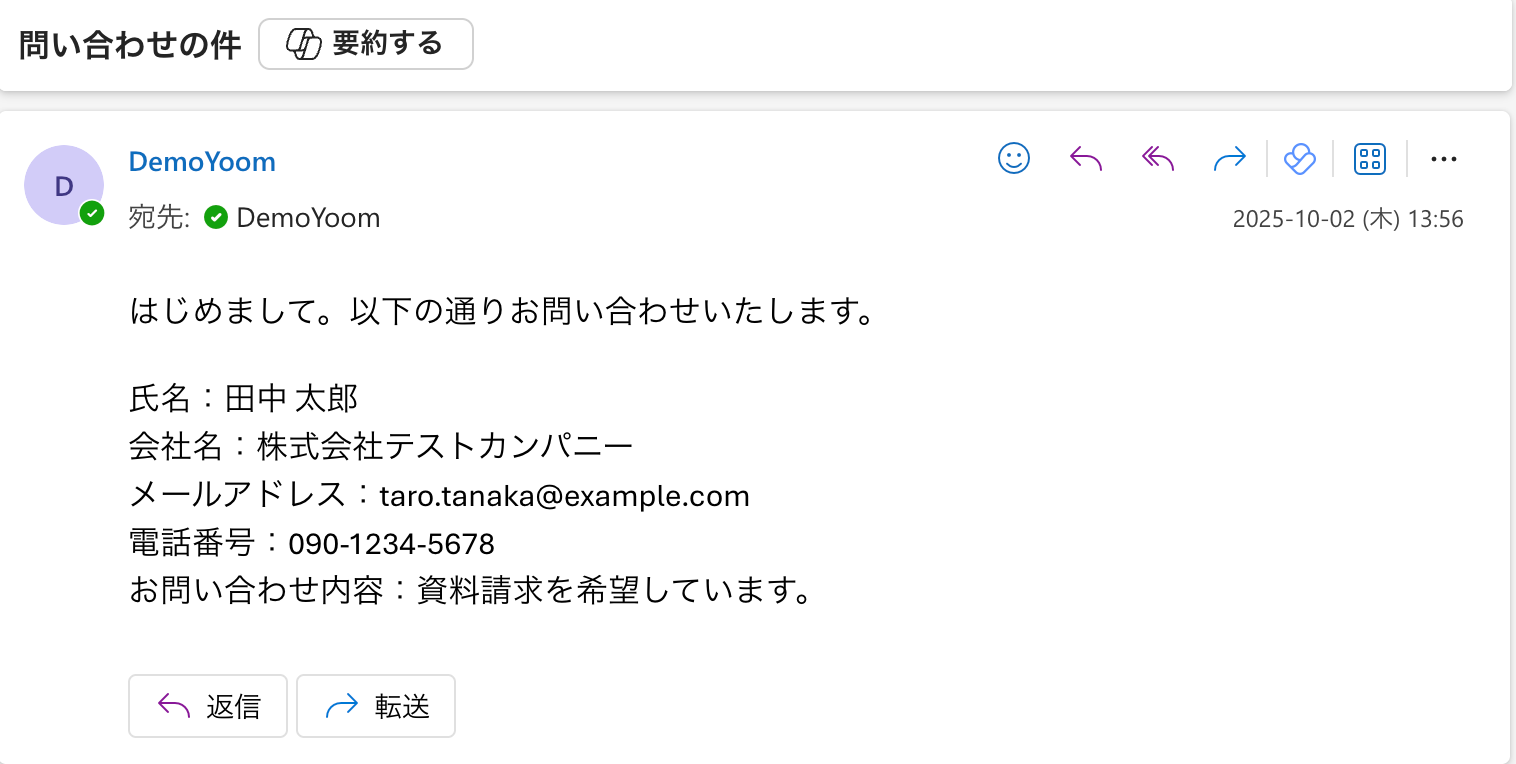Click the timestamp 2025-10-02 (木) 13:56

[x=1347, y=219]
